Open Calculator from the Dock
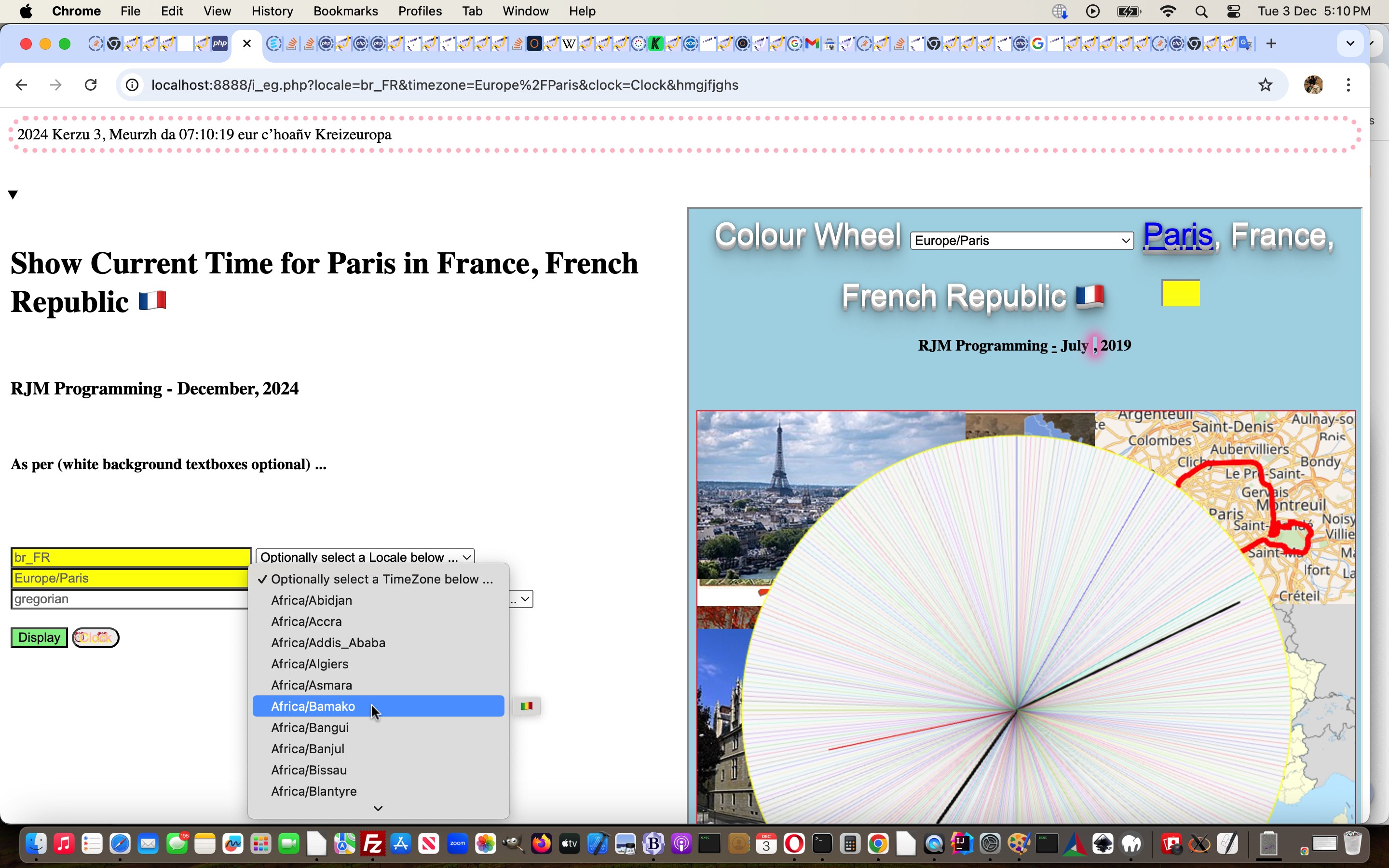1389x868 pixels. pos(850,844)
